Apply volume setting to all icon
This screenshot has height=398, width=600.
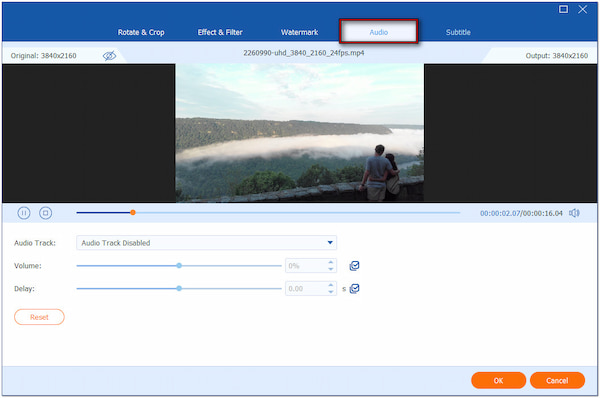click(x=354, y=266)
